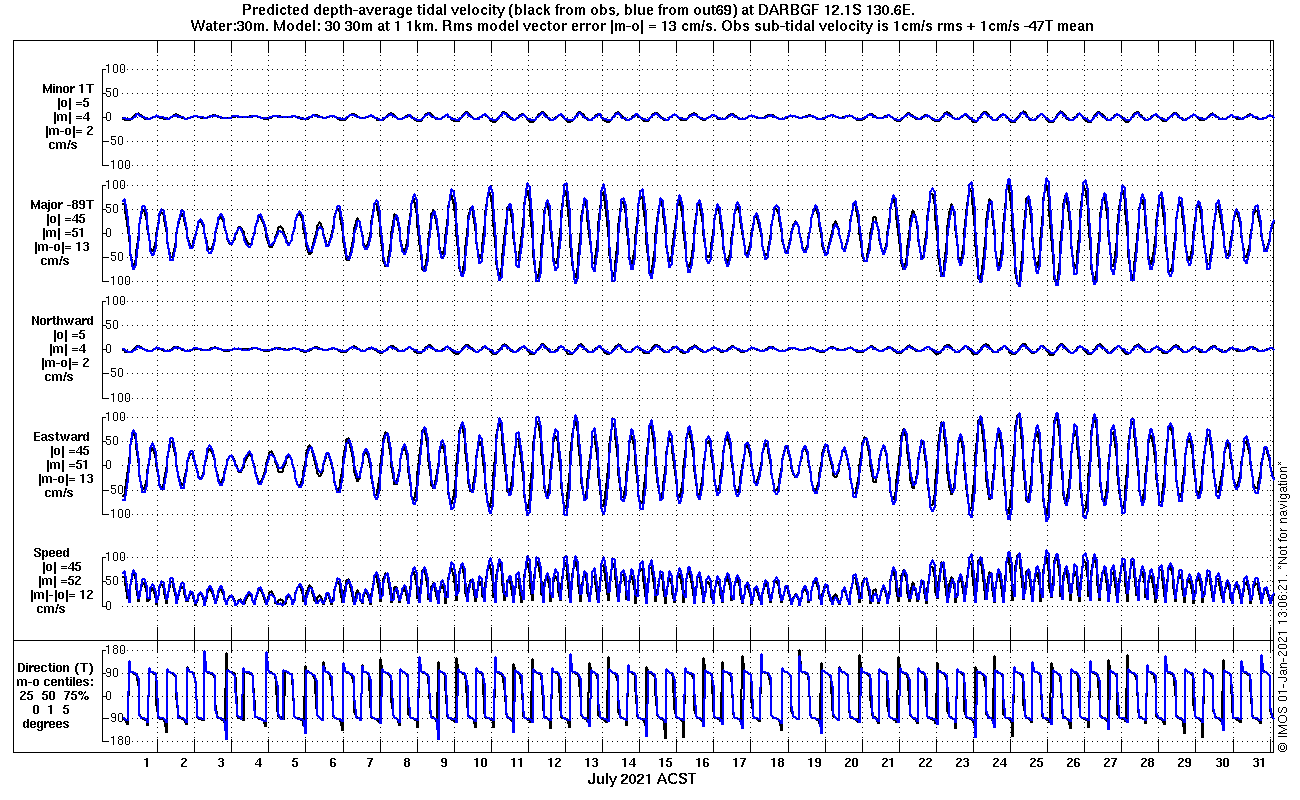The height and width of the screenshot is (800, 1300).
Task: Select the 'Major -89T' panel label
Action: (x=63, y=205)
